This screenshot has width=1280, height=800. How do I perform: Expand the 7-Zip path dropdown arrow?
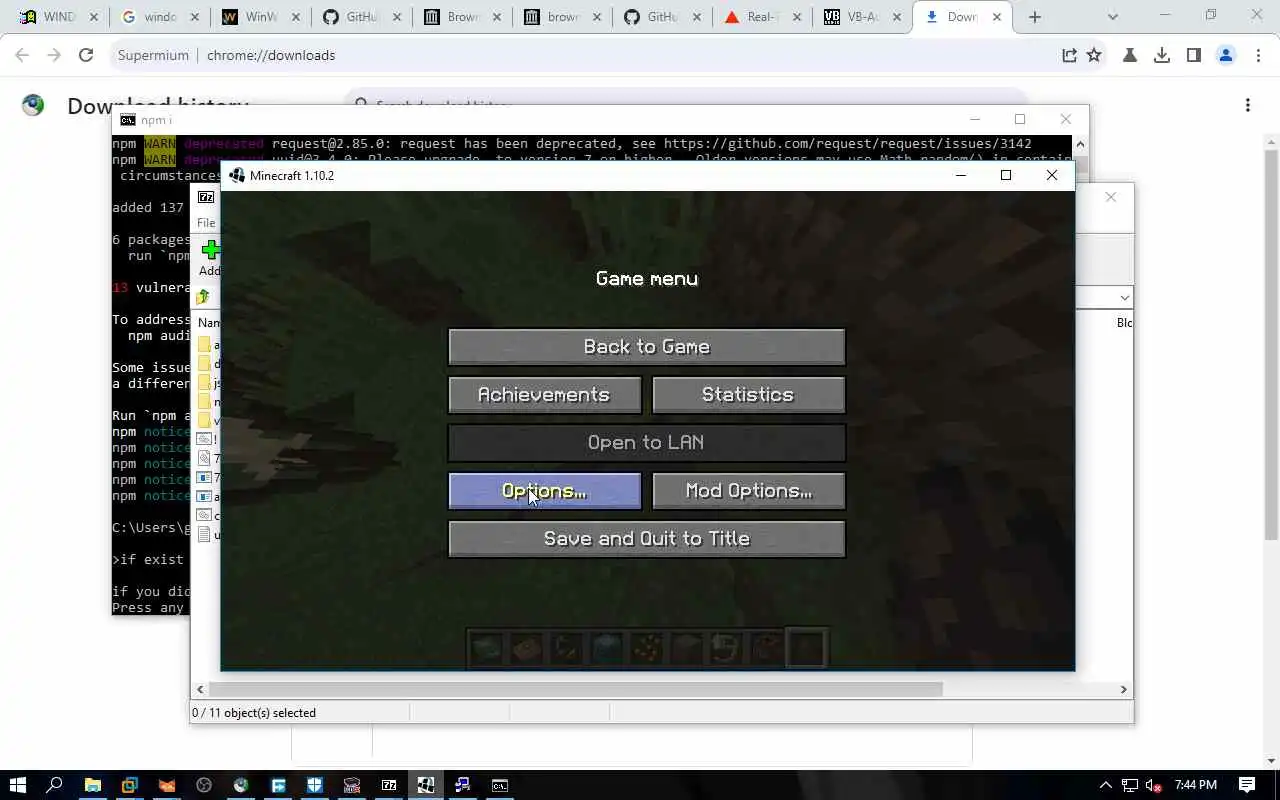pyautogui.click(x=1125, y=298)
